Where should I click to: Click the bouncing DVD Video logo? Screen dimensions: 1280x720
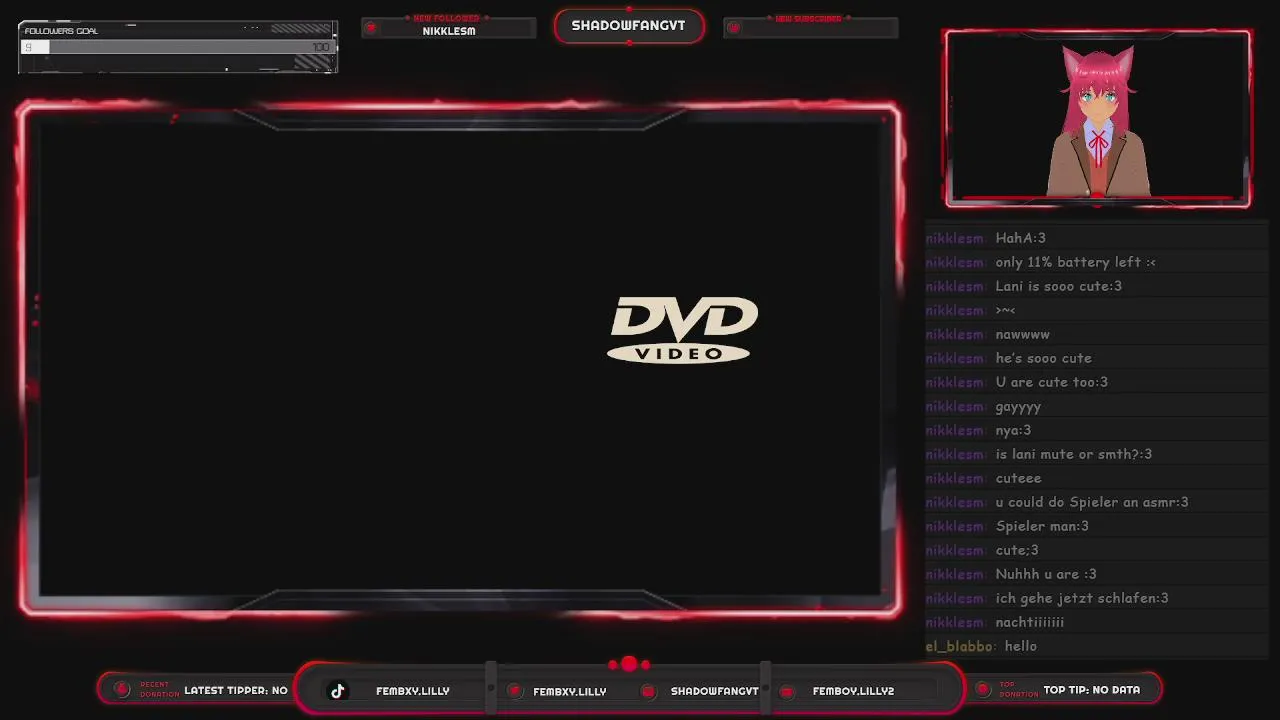click(683, 330)
